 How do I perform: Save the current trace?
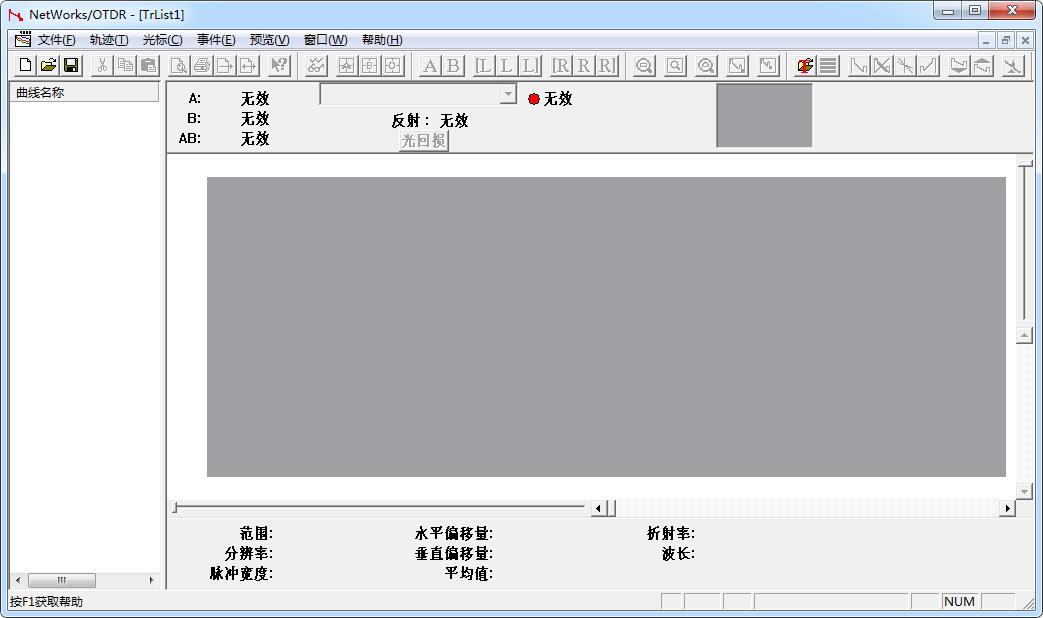click(71, 64)
